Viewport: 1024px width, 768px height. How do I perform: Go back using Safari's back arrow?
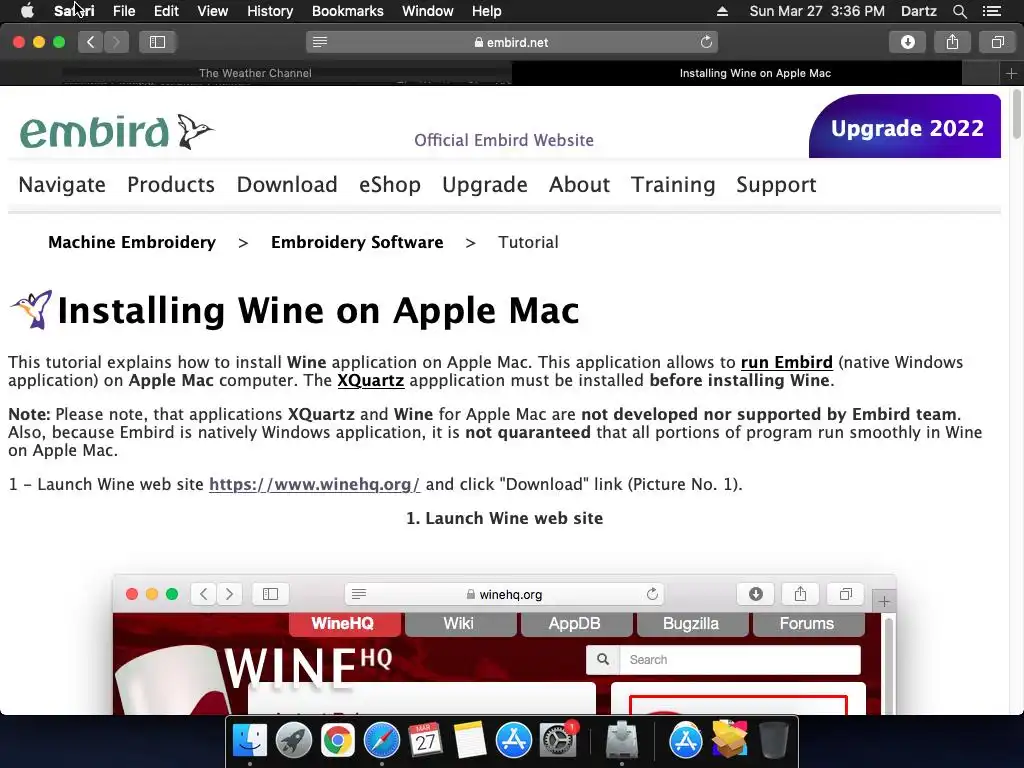click(91, 42)
